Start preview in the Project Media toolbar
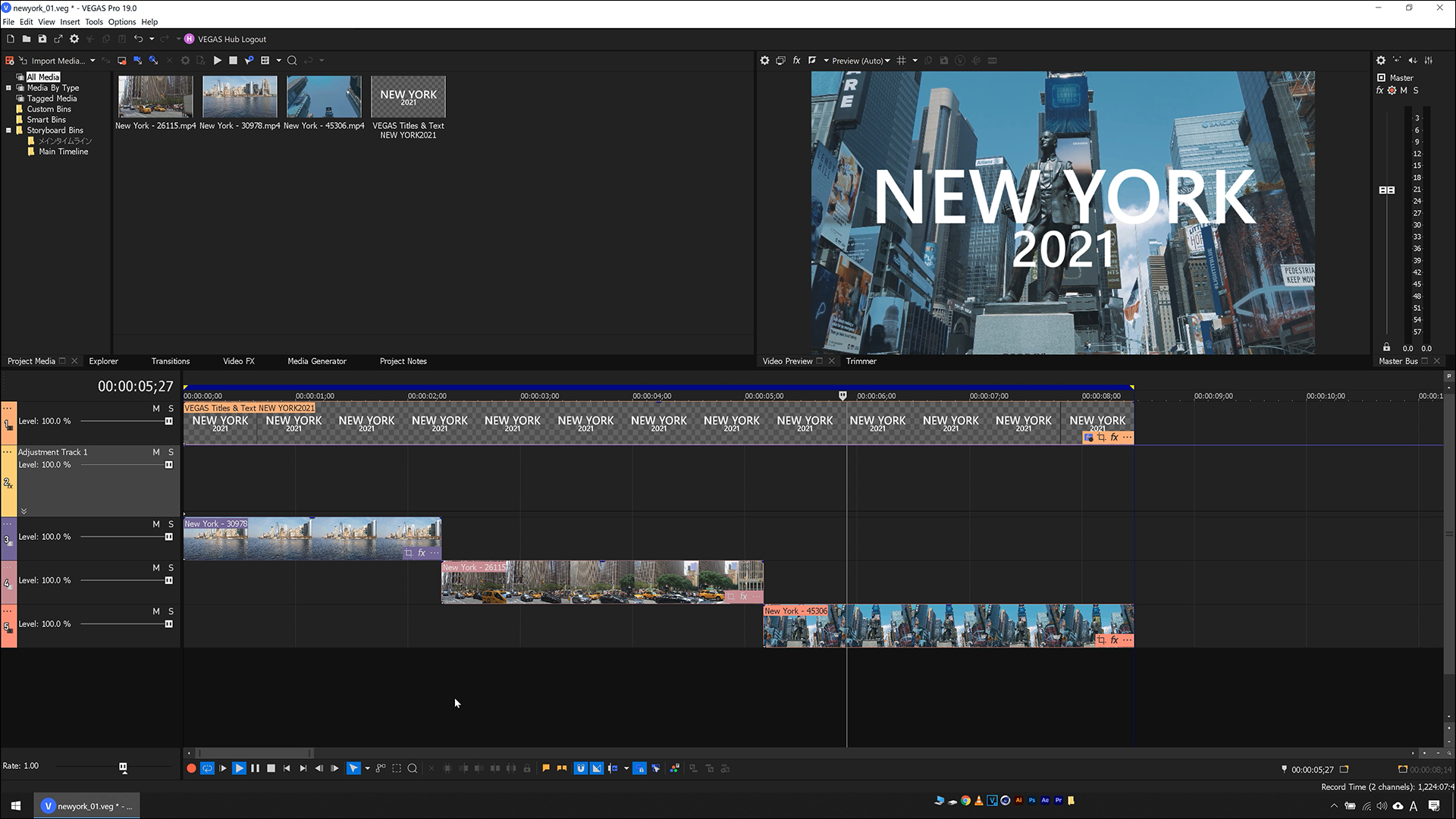Screen dimensions: 1456x819 tap(218, 61)
